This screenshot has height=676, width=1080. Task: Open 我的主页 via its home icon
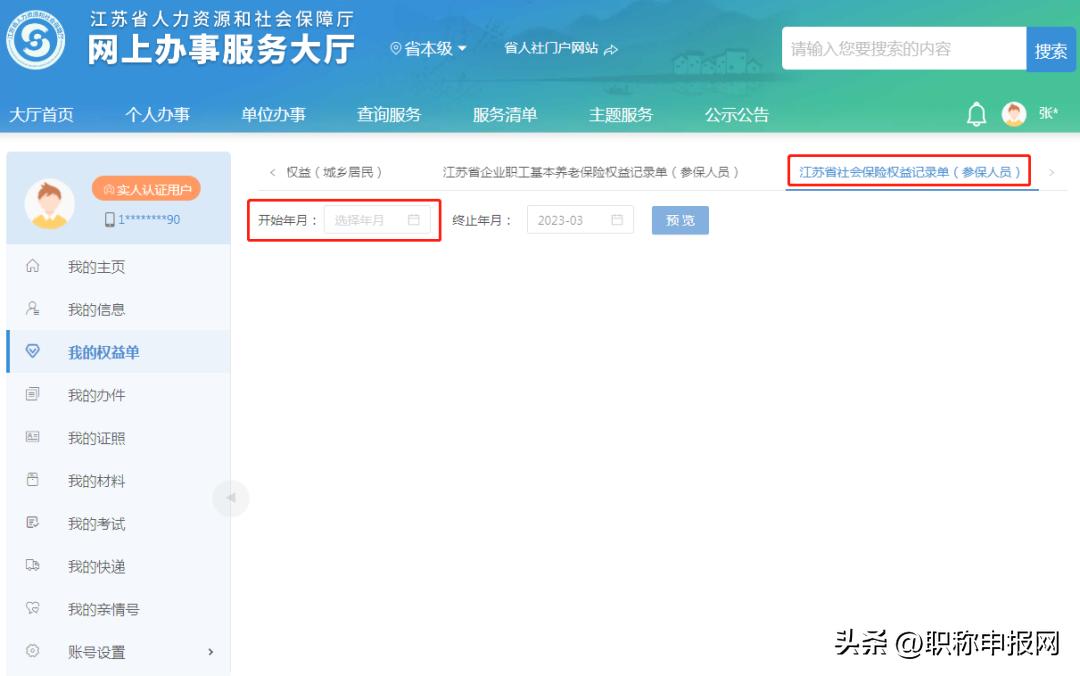coord(32,266)
